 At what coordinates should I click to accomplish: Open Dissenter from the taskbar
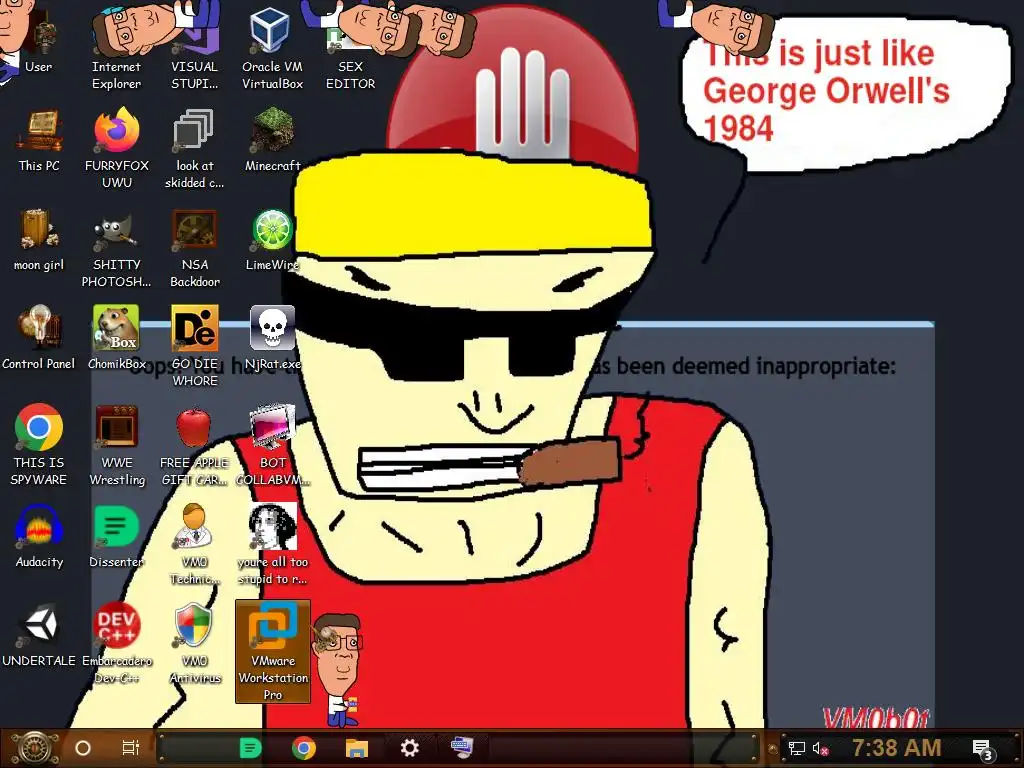250,748
